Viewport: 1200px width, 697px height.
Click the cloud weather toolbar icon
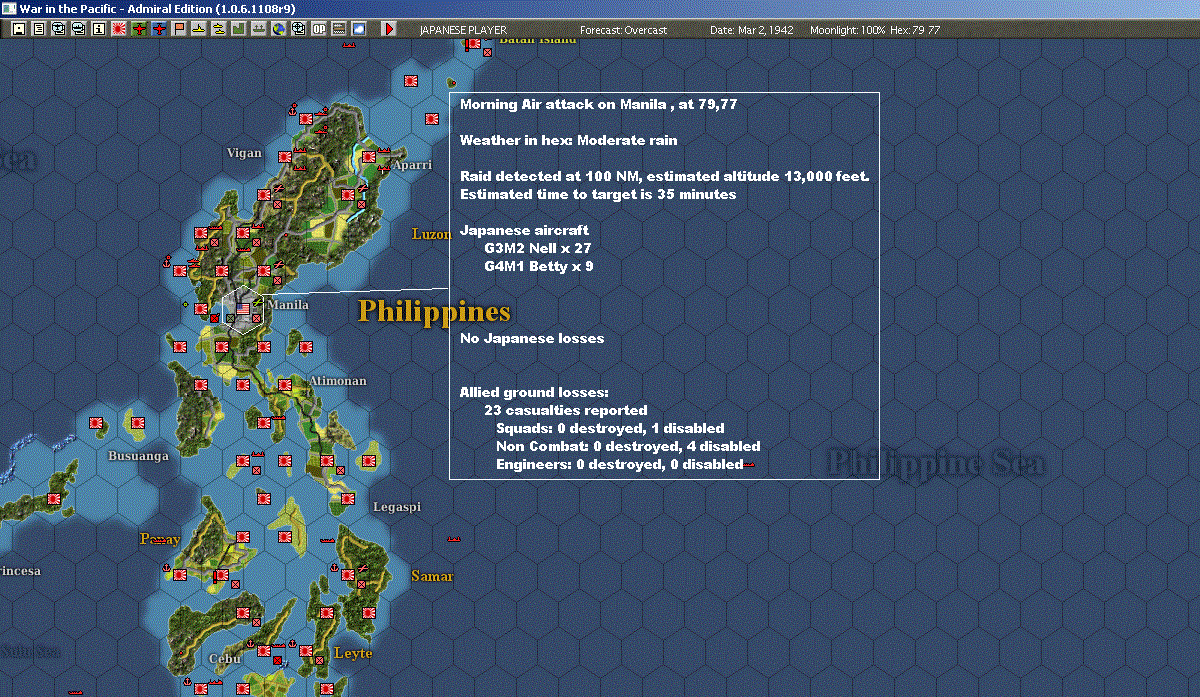click(358, 29)
